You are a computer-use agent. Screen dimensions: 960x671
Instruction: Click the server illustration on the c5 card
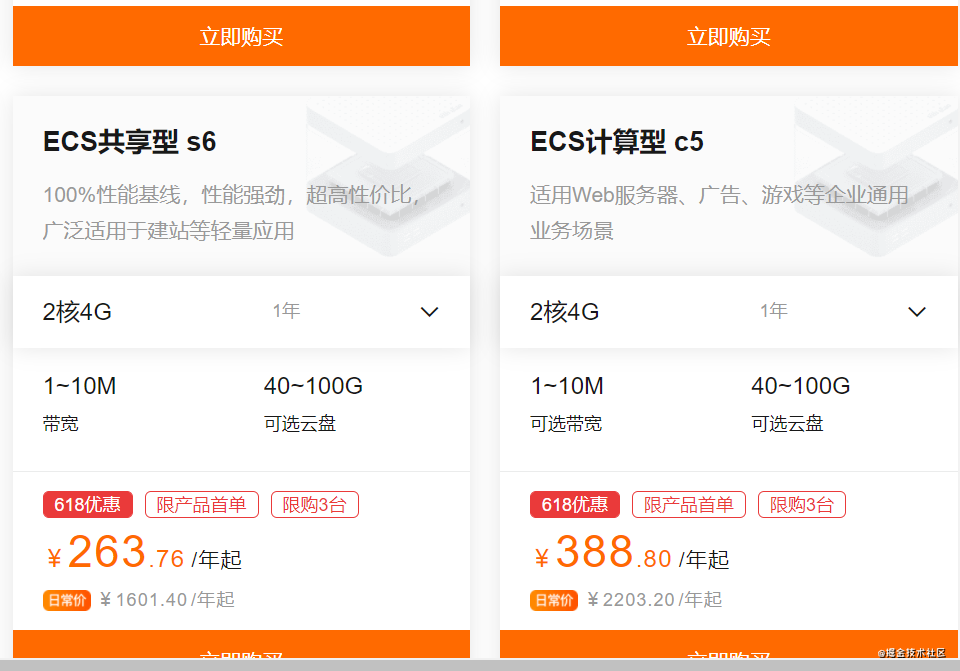pos(876,181)
